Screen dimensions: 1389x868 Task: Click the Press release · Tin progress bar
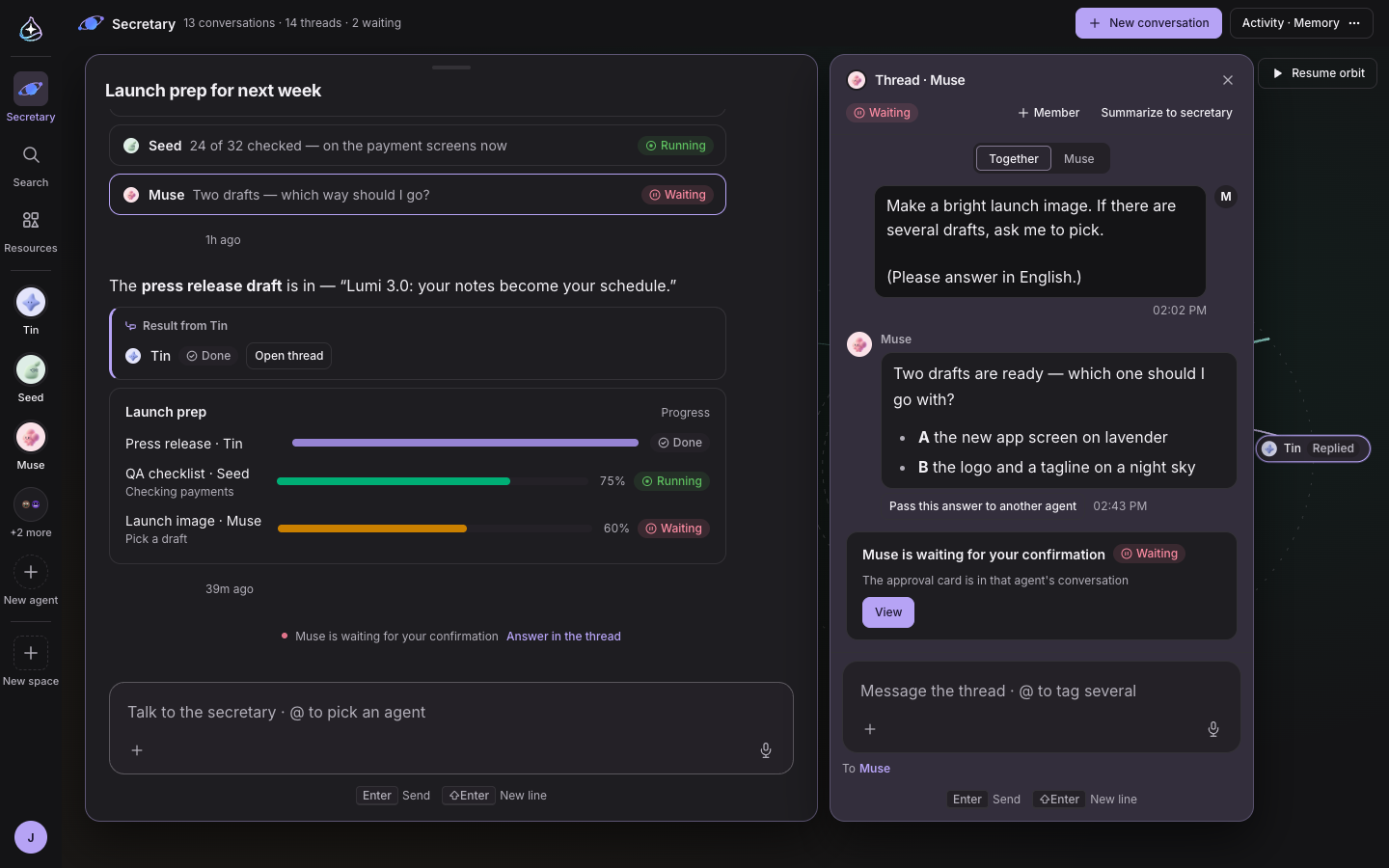465,443
